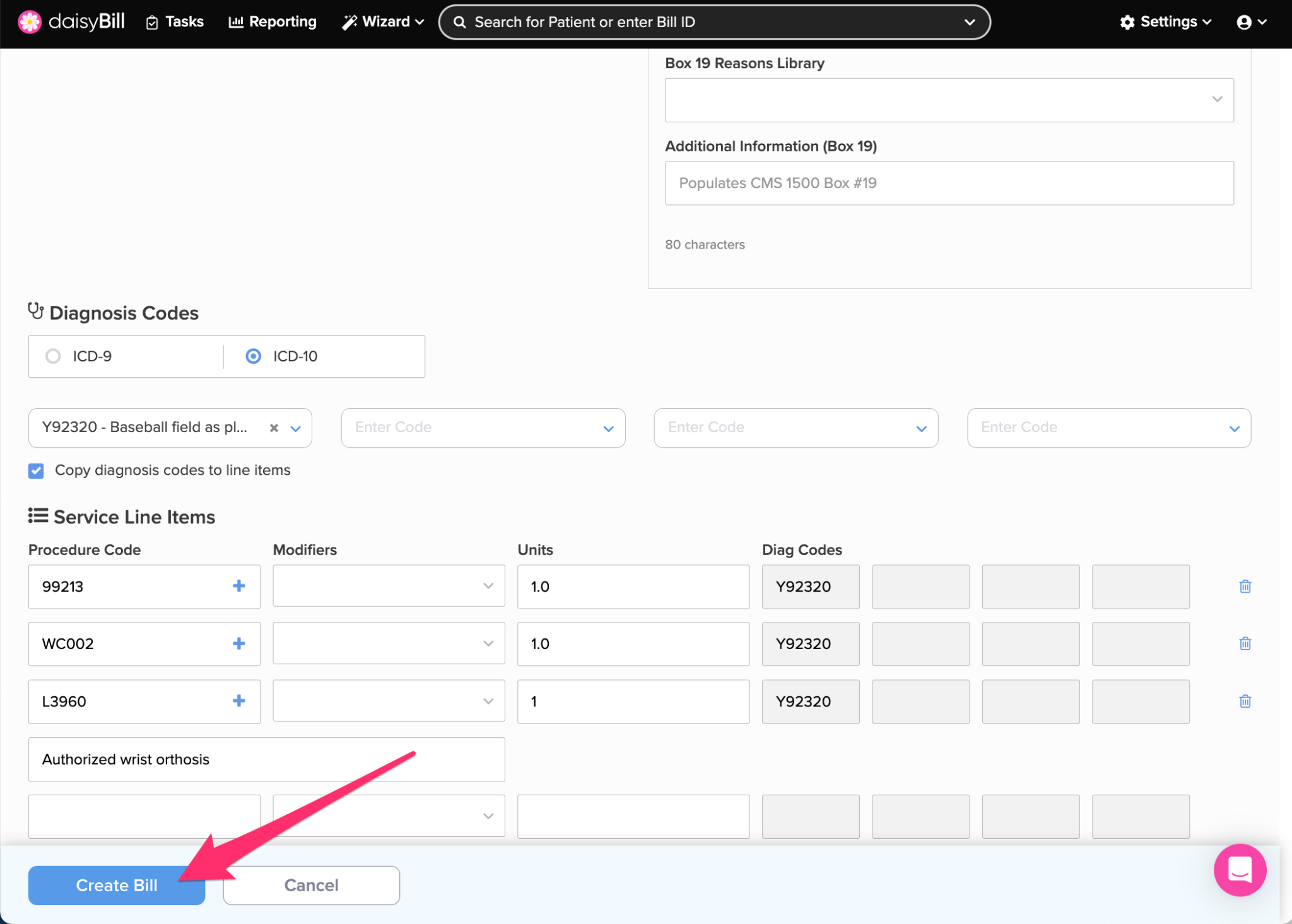Click plus icon next to 99213 code
The width and height of the screenshot is (1292, 924).
point(238,586)
